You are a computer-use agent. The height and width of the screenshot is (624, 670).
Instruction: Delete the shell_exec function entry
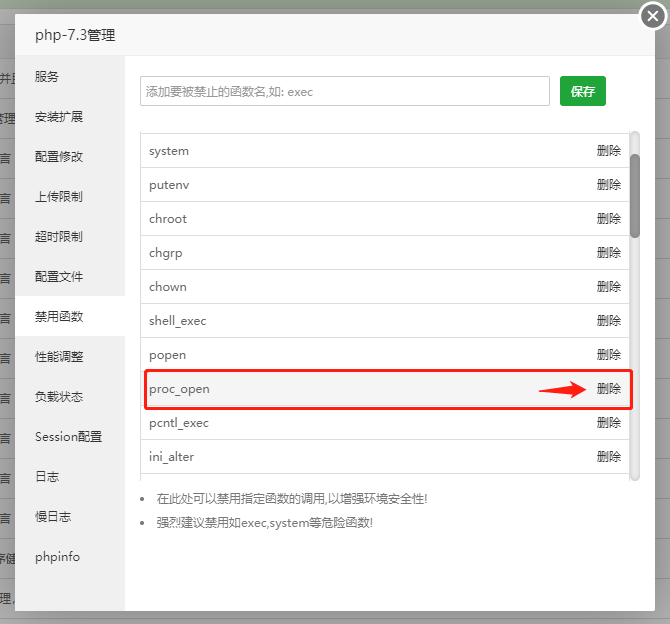coord(608,321)
